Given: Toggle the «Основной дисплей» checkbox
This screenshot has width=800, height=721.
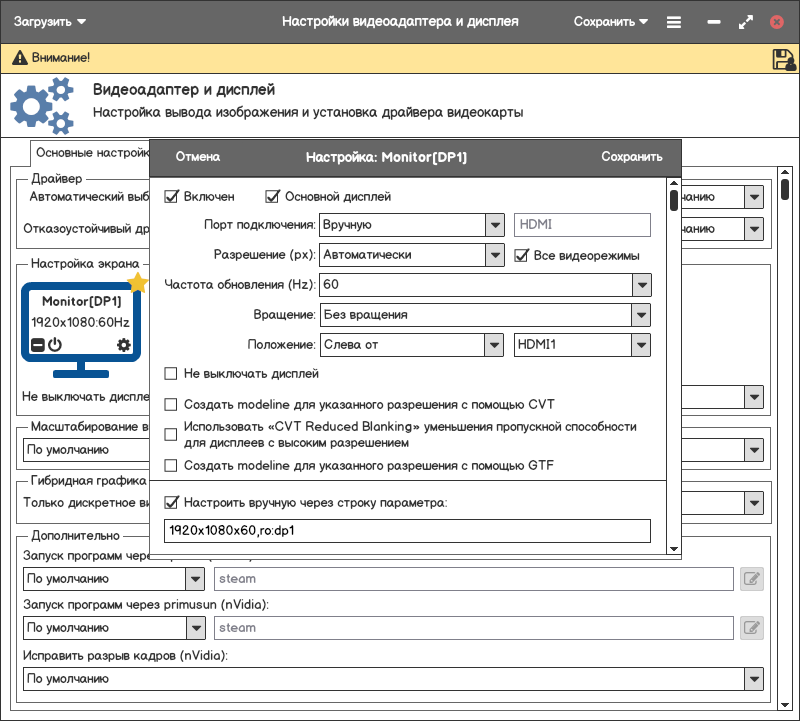Looking at the screenshot, I should pyautogui.click(x=272, y=197).
